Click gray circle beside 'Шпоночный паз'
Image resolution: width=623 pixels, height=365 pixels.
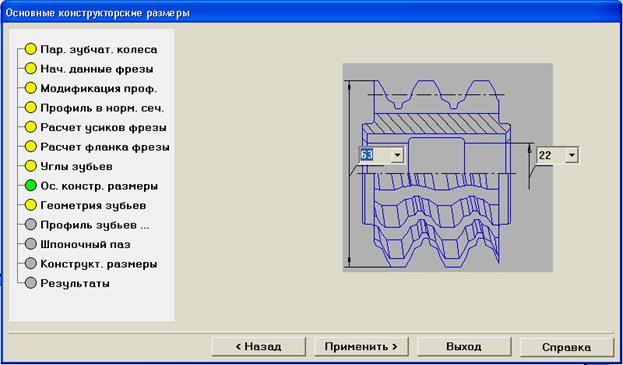coord(31,244)
